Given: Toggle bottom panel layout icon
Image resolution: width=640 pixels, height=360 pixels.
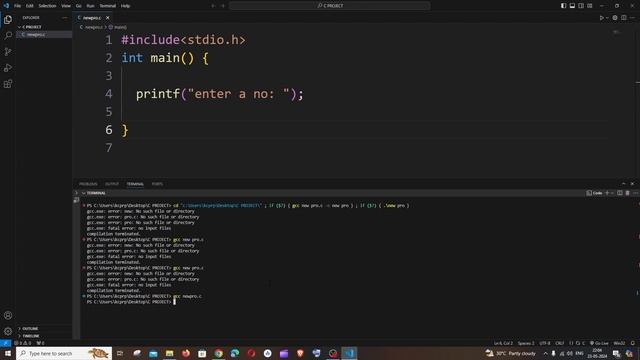Looking at the screenshot, I should coord(572,6).
